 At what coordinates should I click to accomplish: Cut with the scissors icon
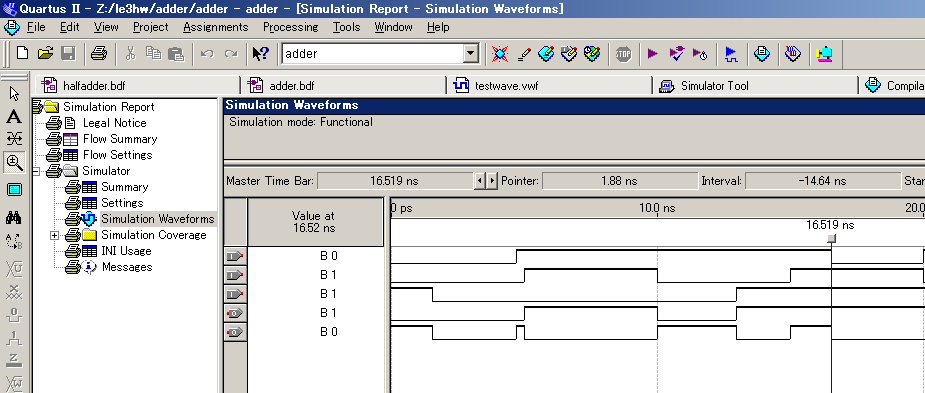click(130, 54)
